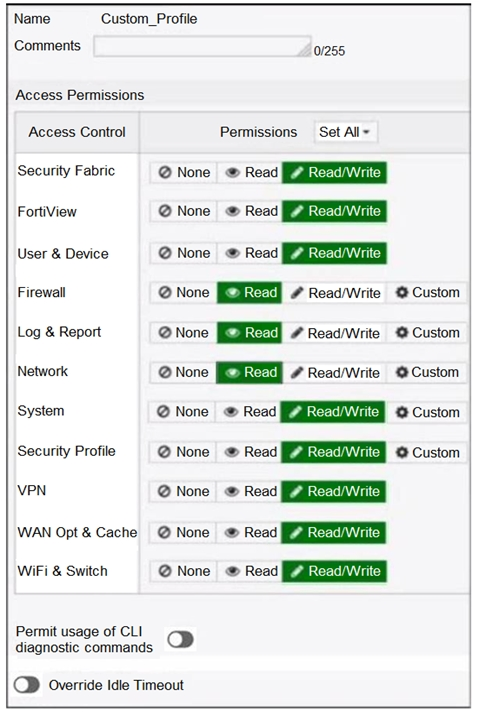Set User & Device to Read

click(250, 253)
